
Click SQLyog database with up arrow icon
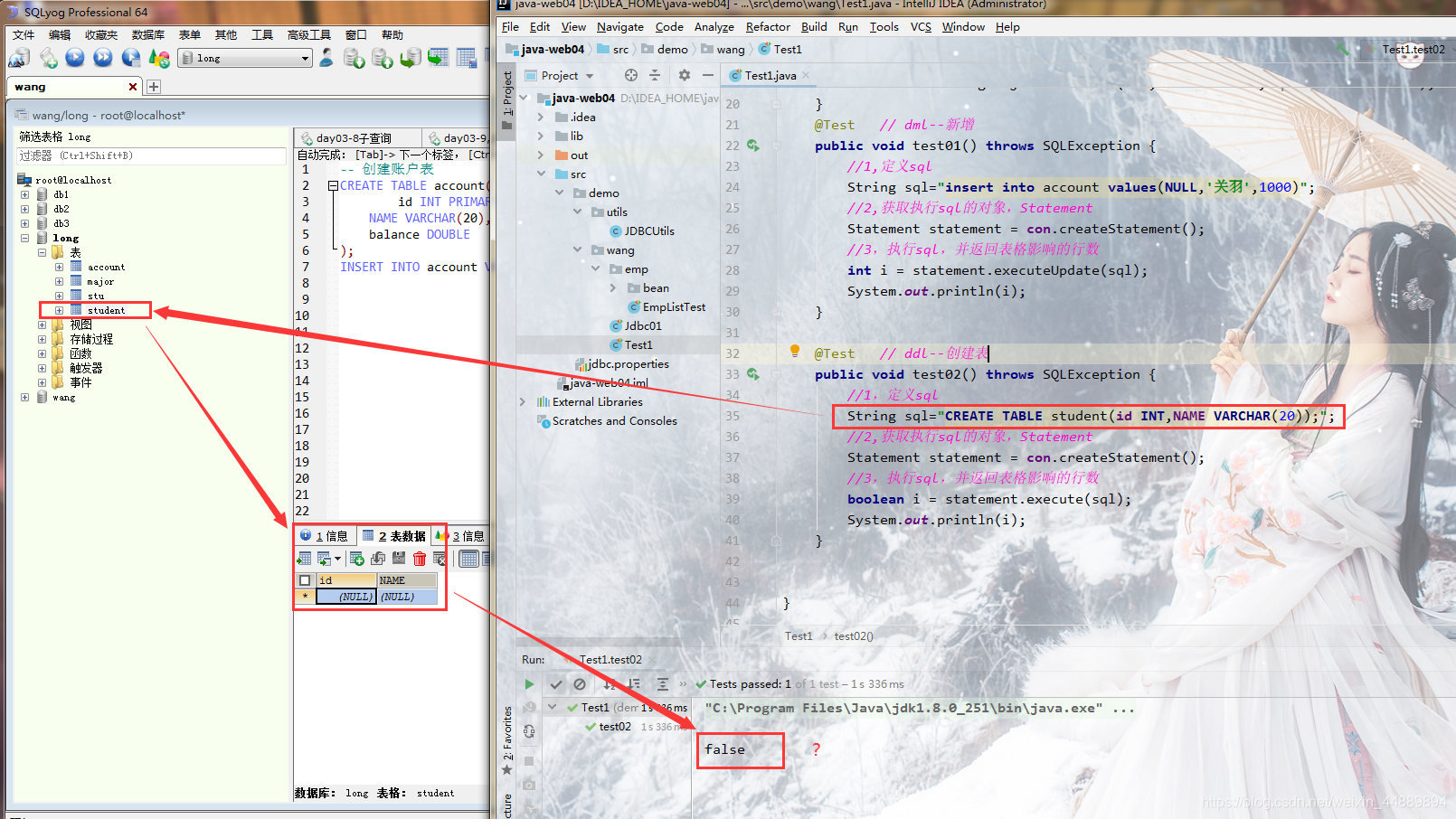(x=383, y=58)
